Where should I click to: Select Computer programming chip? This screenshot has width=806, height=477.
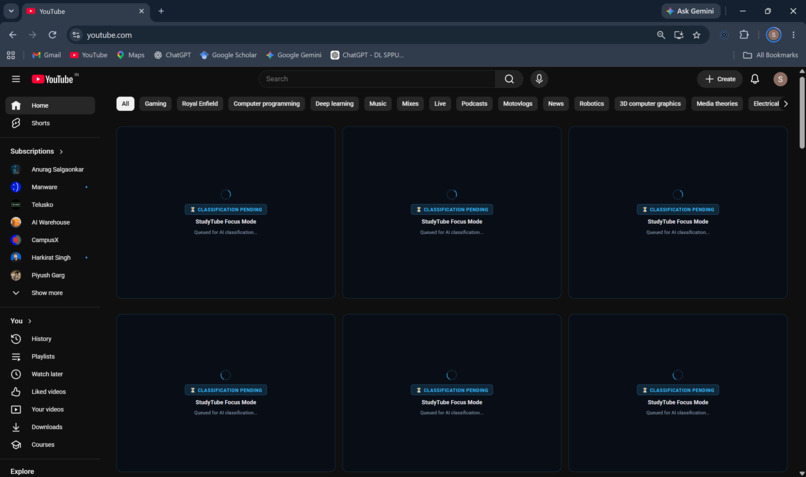266,104
